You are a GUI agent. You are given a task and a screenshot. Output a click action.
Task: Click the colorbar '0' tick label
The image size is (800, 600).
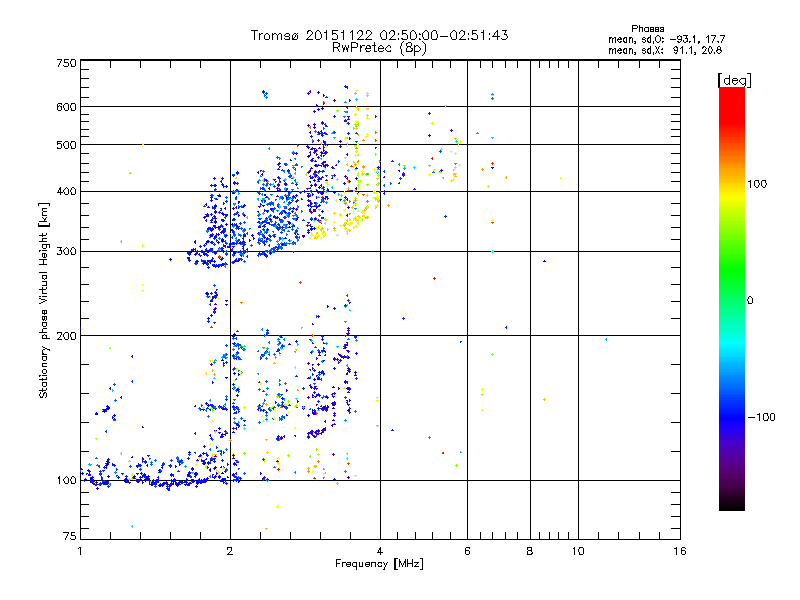click(750, 301)
